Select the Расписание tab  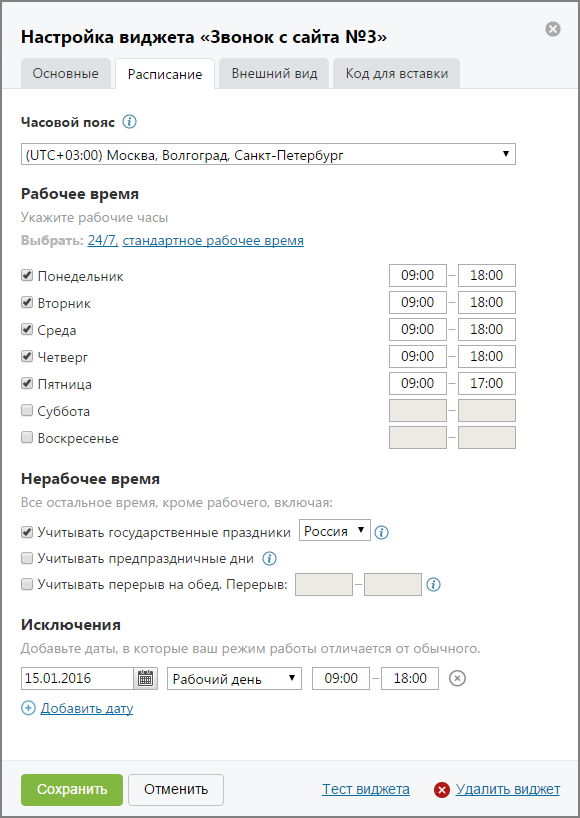pyautogui.click(x=165, y=74)
